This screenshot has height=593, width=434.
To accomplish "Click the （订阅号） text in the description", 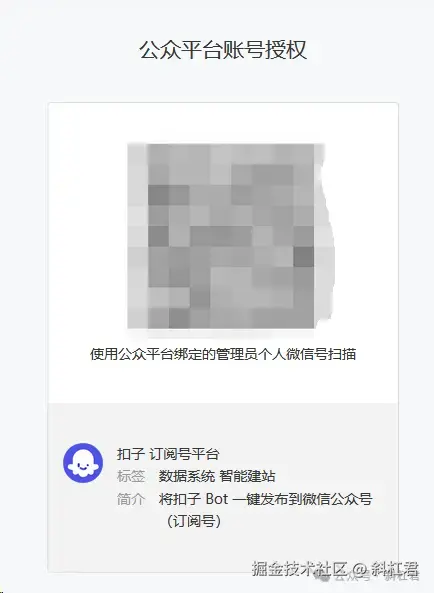I will (194, 521).
